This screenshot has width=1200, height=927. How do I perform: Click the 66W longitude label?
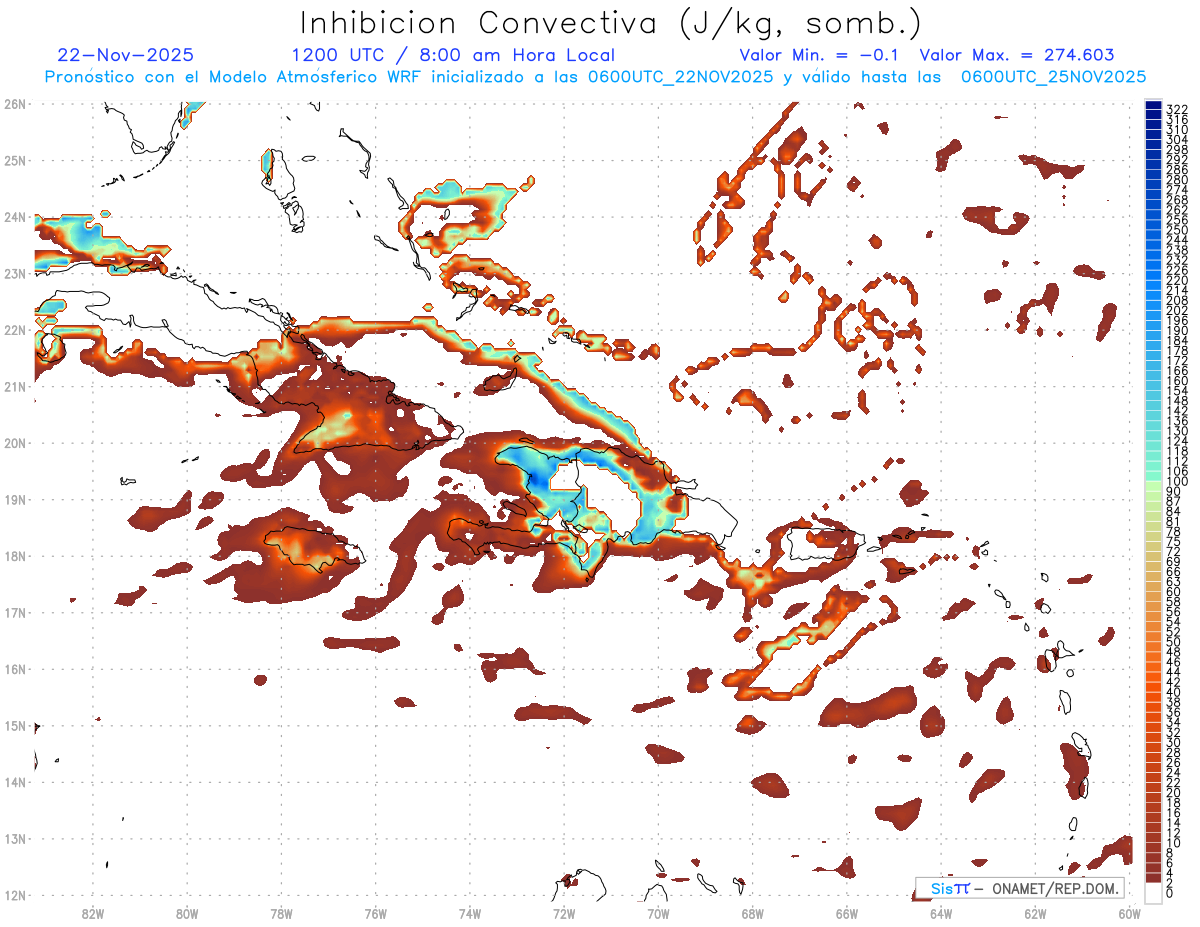(x=847, y=912)
